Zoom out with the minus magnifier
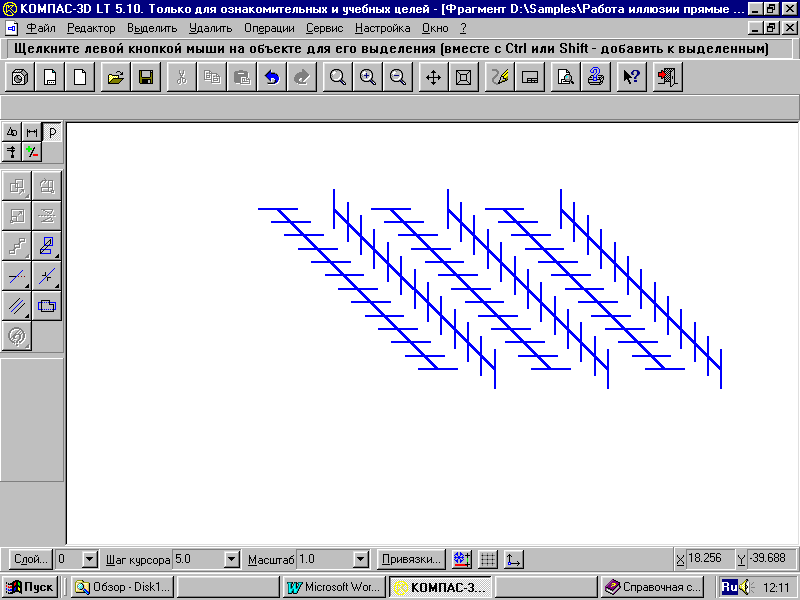The height and width of the screenshot is (600, 800). (x=398, y=77)
